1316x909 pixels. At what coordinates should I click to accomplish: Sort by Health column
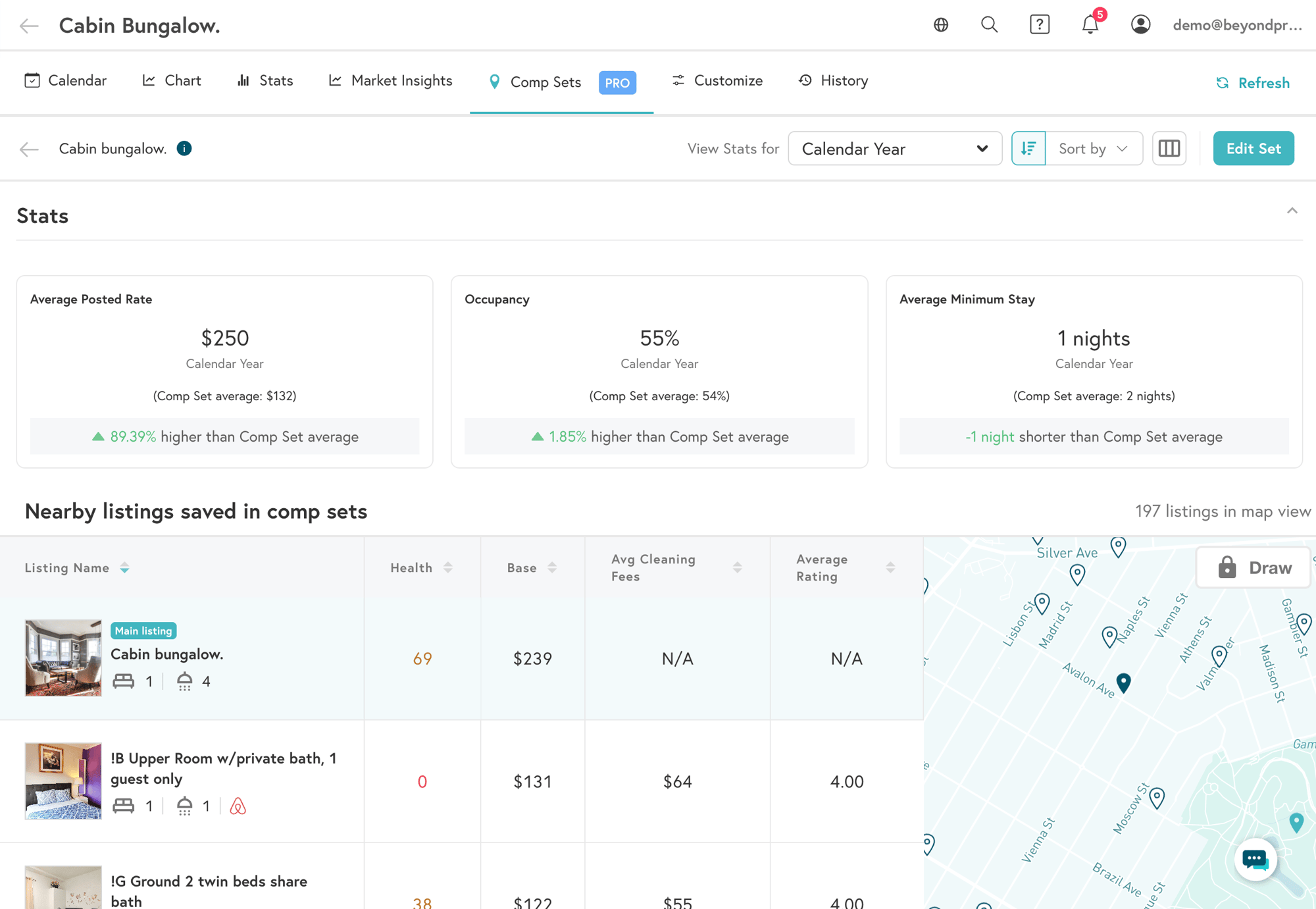[447, 568]
